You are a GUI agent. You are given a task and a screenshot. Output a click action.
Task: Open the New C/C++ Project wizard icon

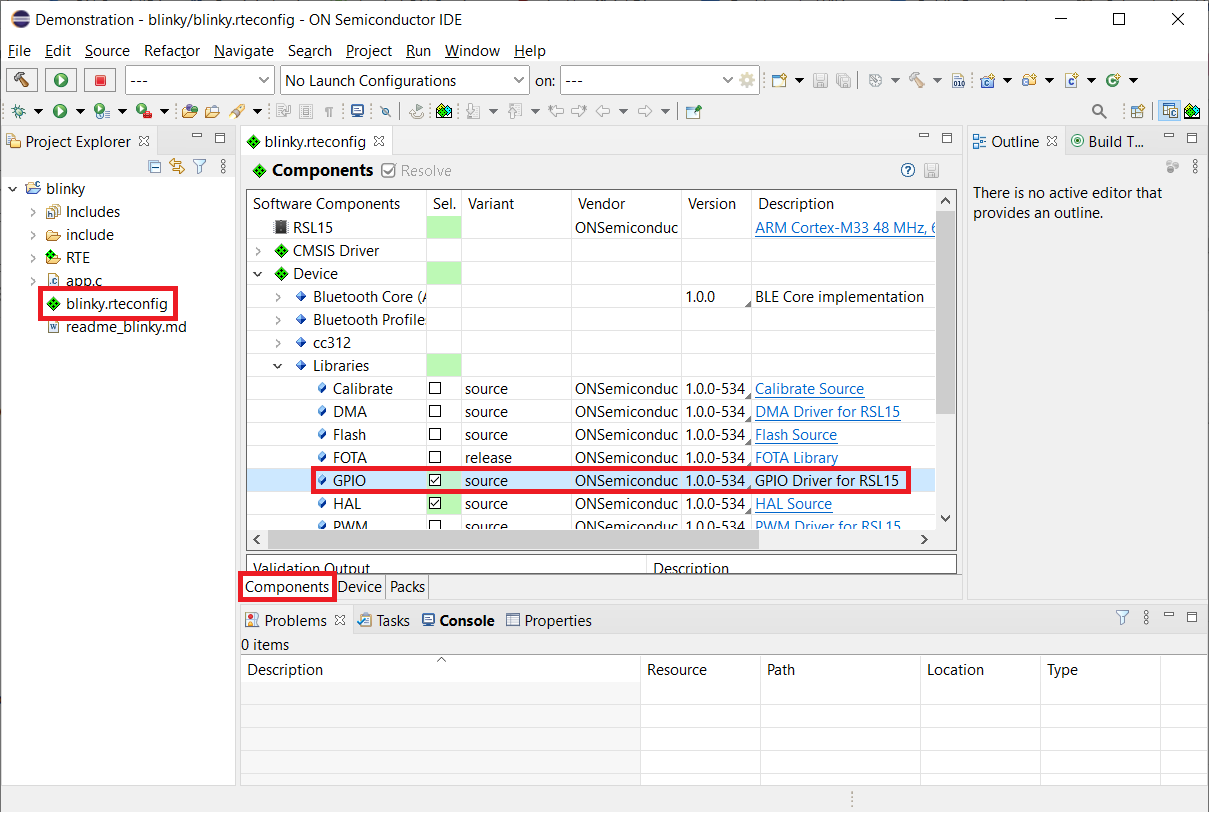[x=988, y=79]
